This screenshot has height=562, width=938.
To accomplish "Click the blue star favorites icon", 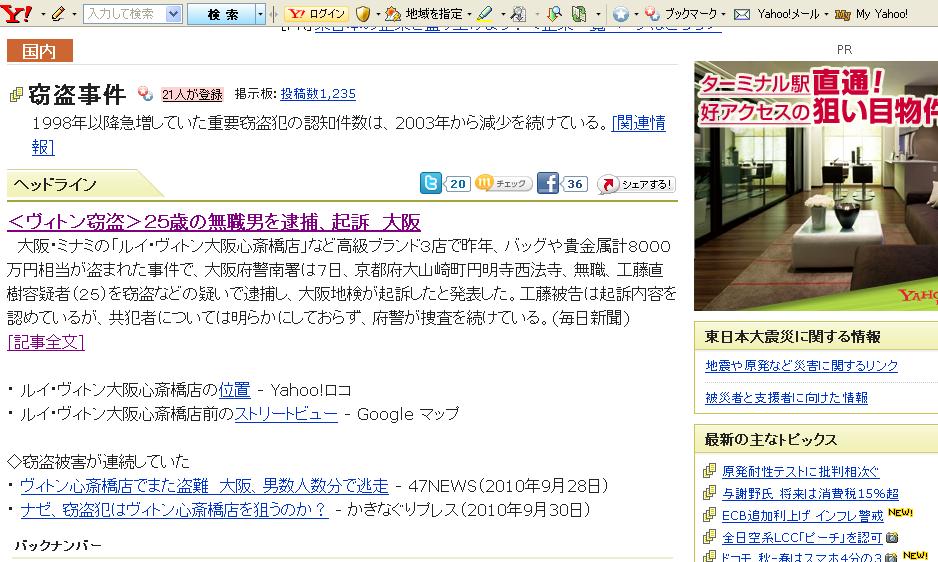I will 621,13.
